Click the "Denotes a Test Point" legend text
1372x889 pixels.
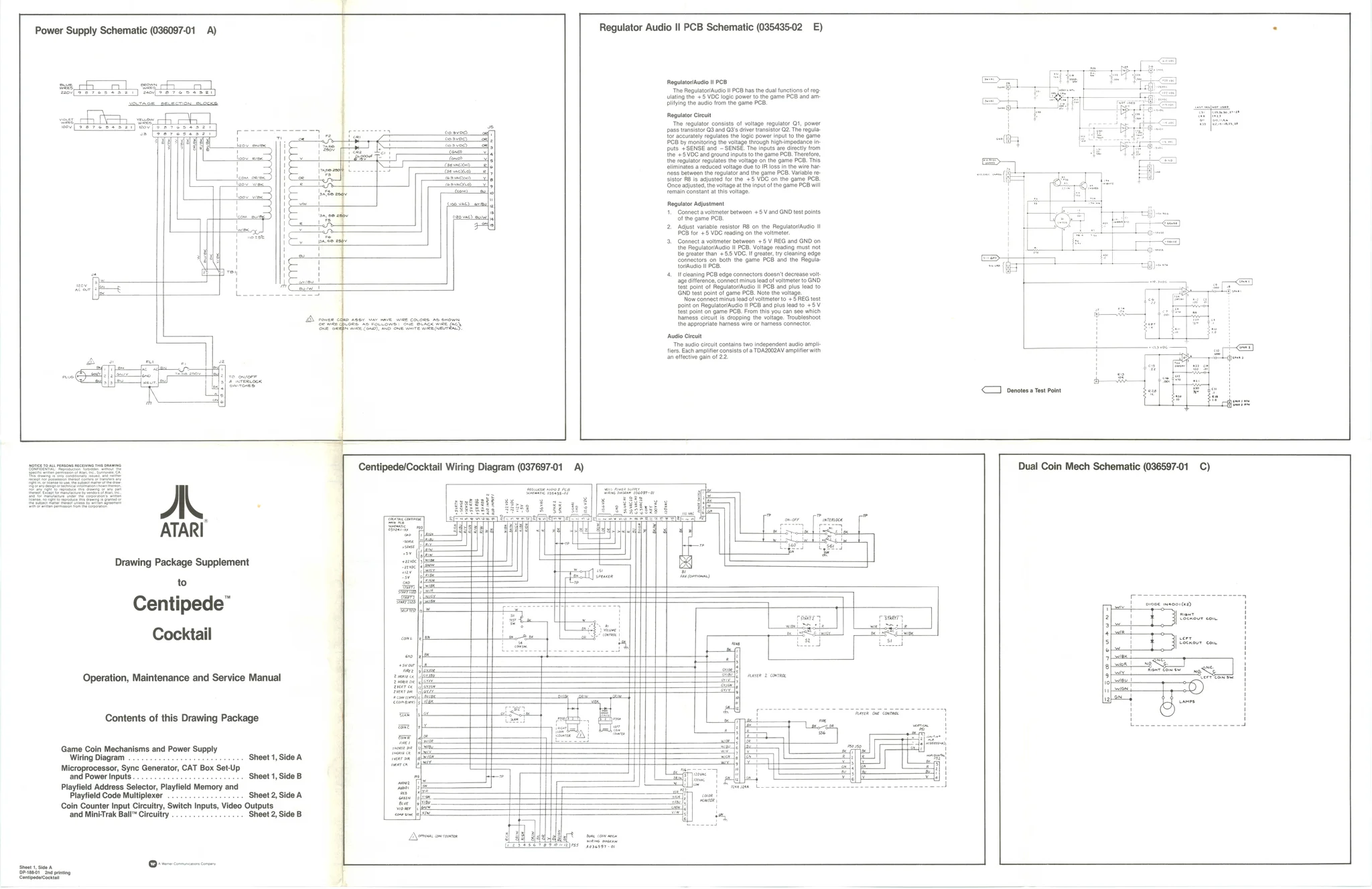(x=1034, y=391)
